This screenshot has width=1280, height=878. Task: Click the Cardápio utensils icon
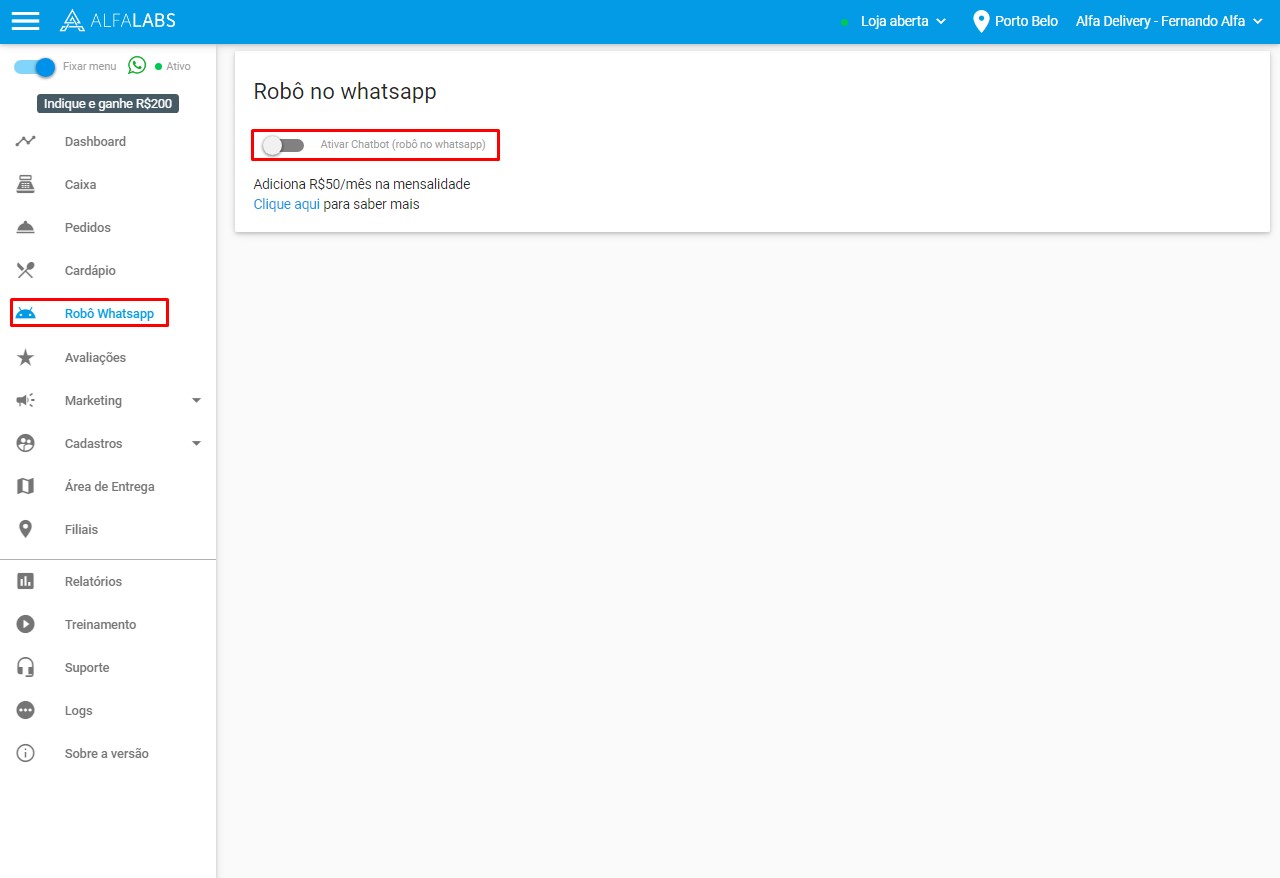tap(26, 271)
